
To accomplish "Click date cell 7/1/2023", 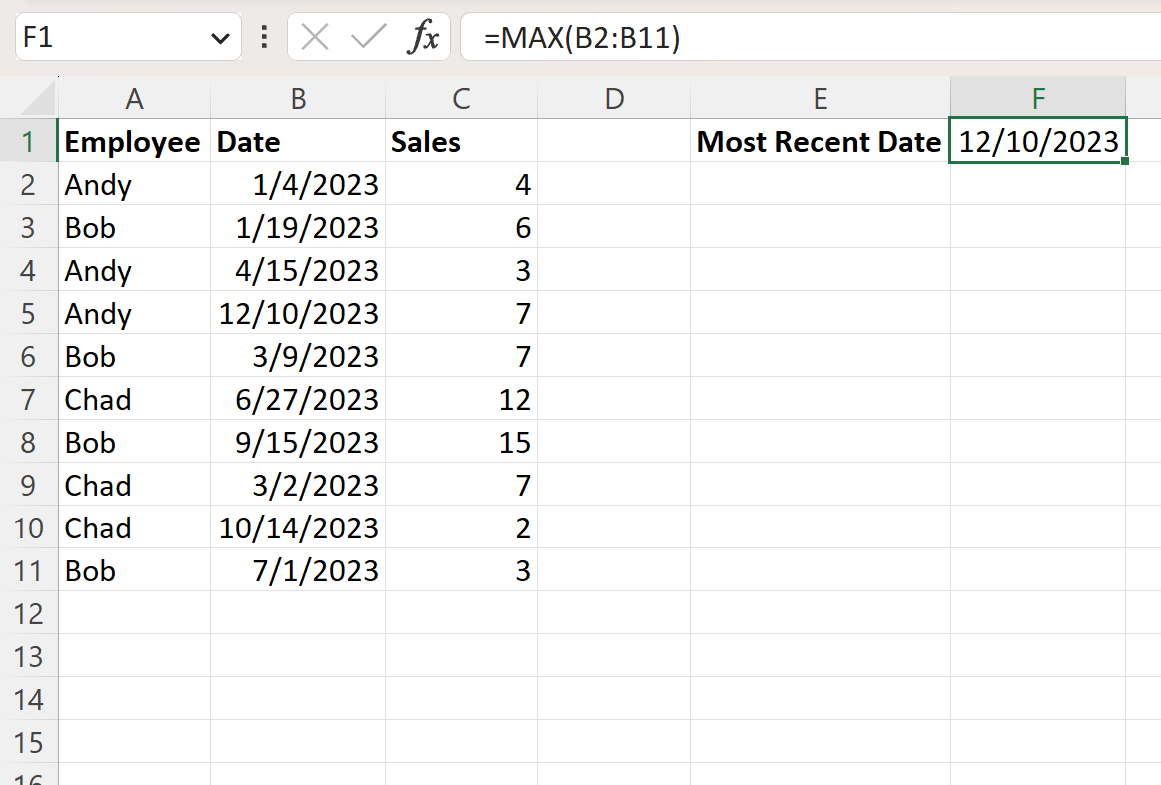I will (x=298, y=570).
